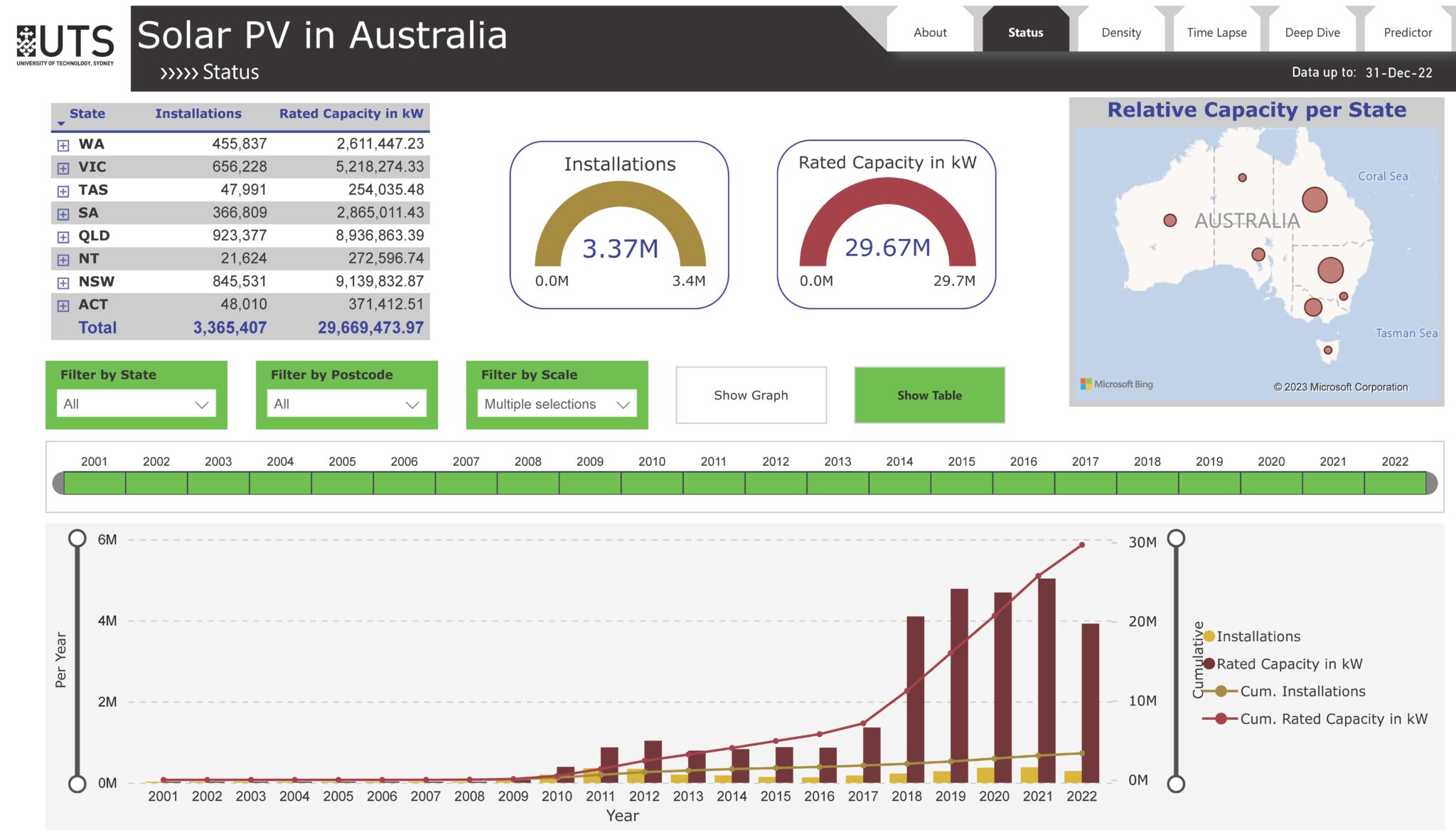The height and width of the screenshot is (835, 1456).
Task: Expand the WA state row
Action: coord(63,145)
